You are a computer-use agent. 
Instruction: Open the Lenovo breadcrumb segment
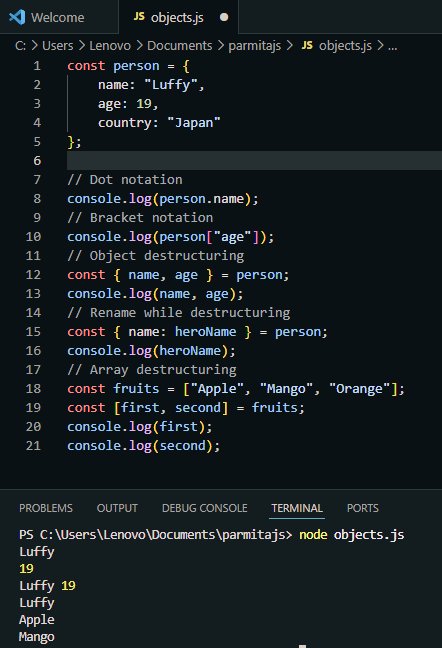coord(110,45)
